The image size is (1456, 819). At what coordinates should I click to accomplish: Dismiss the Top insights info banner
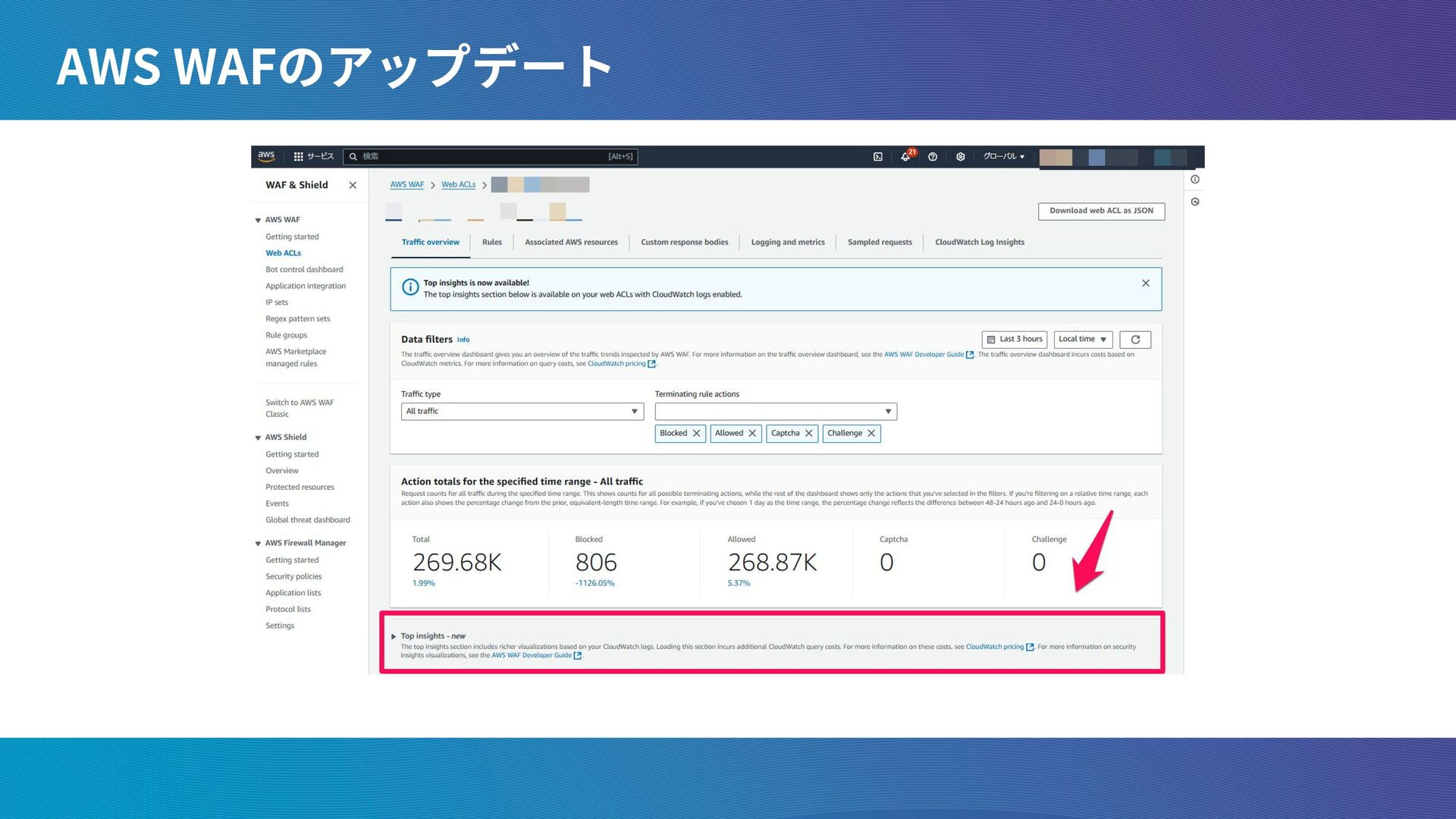tap(1146, 284)
